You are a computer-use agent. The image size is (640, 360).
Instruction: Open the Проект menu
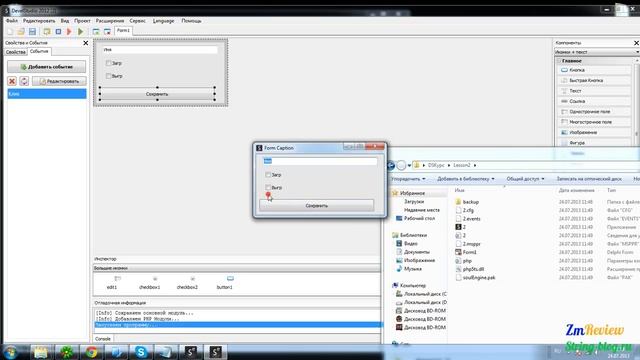tap(82, 20)
